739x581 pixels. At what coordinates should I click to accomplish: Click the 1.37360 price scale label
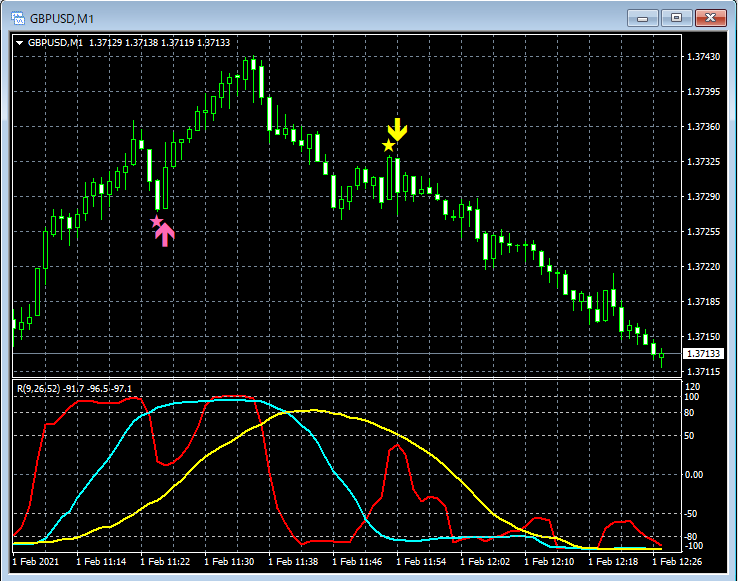coord(704,127)
